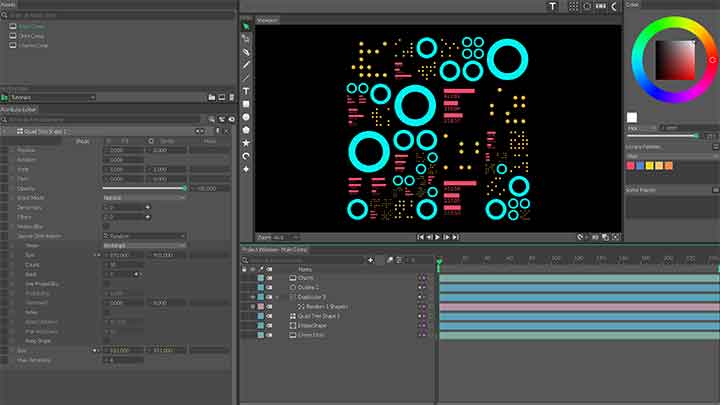Open the Blend Mode dropdown

pyautogui.click(x=144, y=198)
